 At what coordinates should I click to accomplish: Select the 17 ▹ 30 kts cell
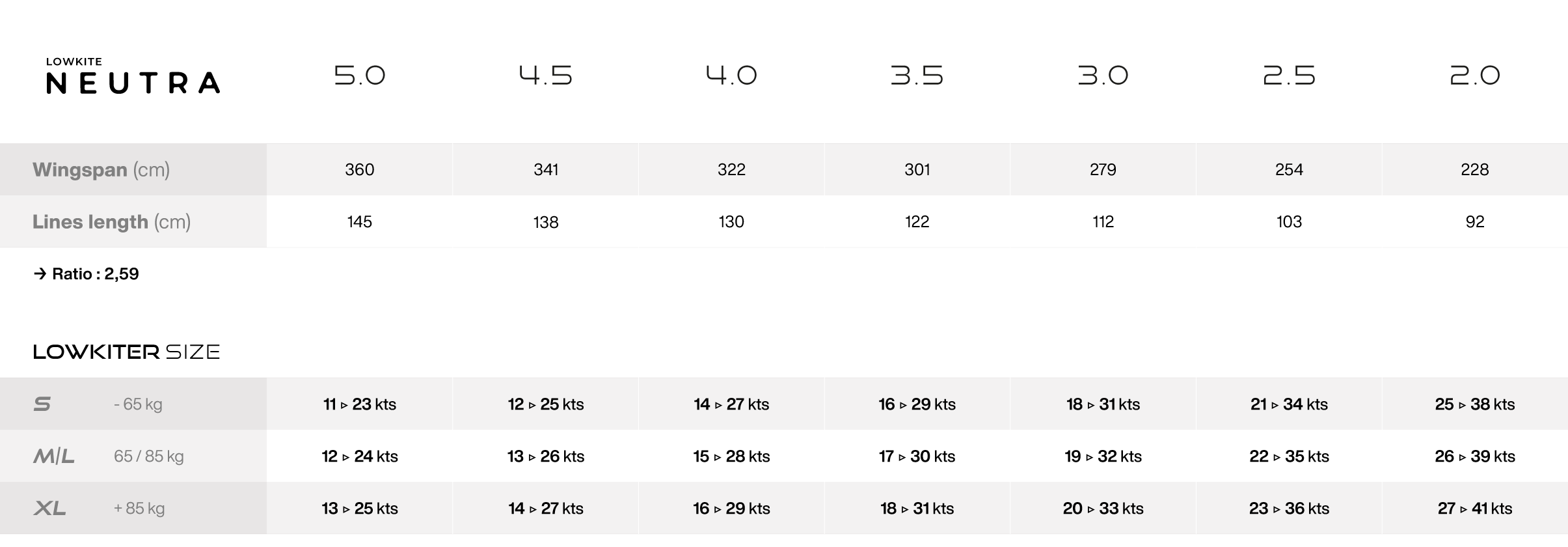(x=917, y=456)
